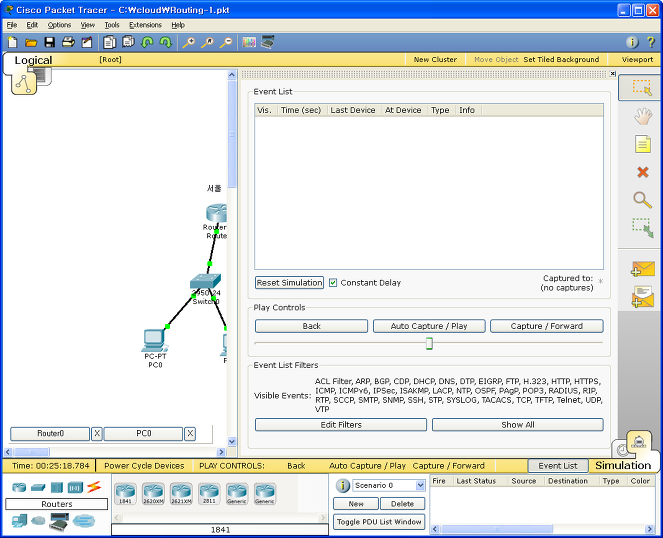Click Capture / Forward panel button
Image resolution: width=663 pixels, height=538 pixels.
pos(546,326)
